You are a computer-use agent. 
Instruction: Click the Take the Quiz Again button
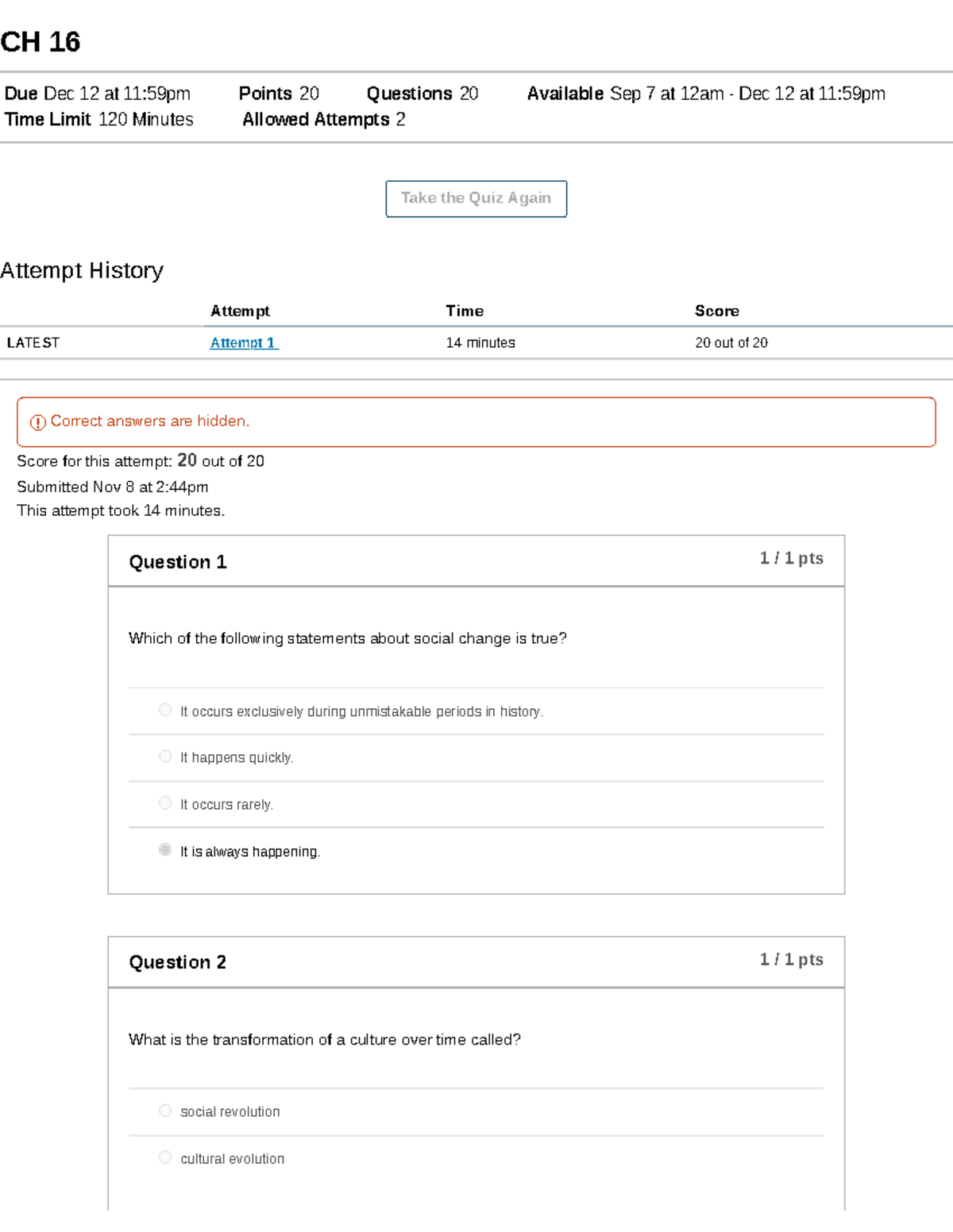coord(476,198)
